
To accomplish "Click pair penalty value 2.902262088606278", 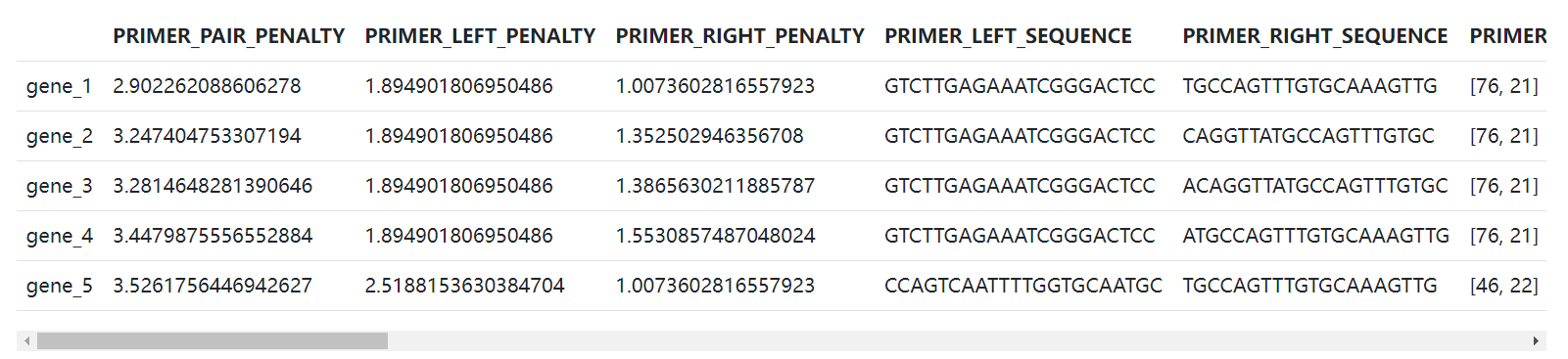I will [207, 86].
